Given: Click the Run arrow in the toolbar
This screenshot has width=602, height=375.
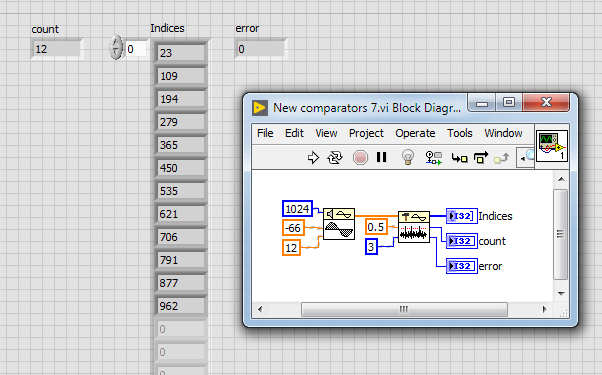Looking at the screenshot, I should point(313,157).
